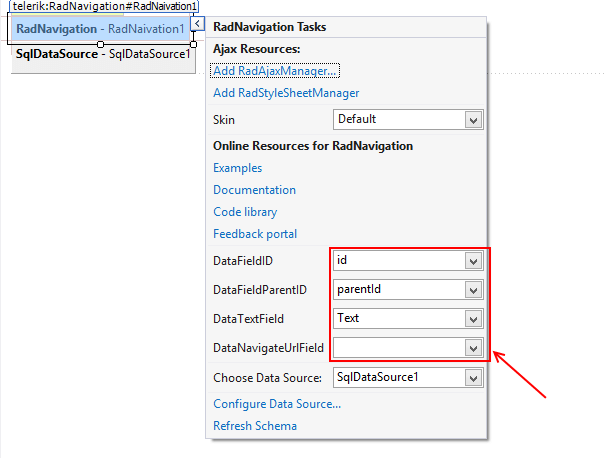Open Feedback portal link

pyautogui.click(x=255, y=234)
